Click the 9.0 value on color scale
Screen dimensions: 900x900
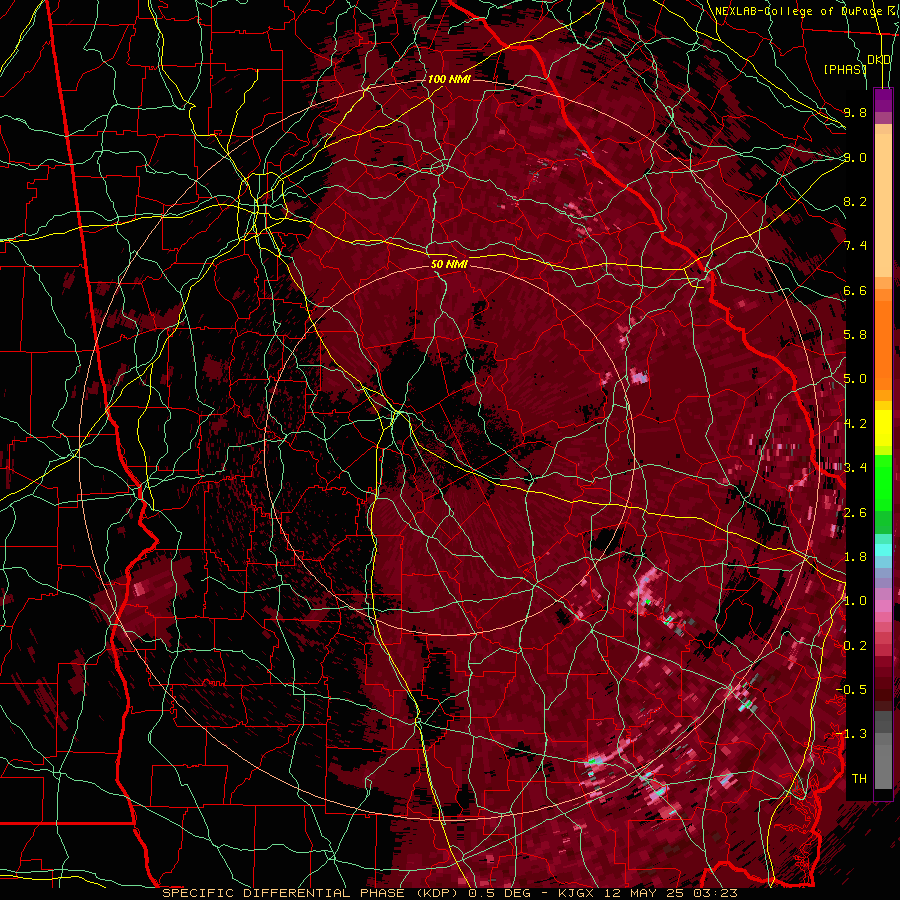(855, 157)
